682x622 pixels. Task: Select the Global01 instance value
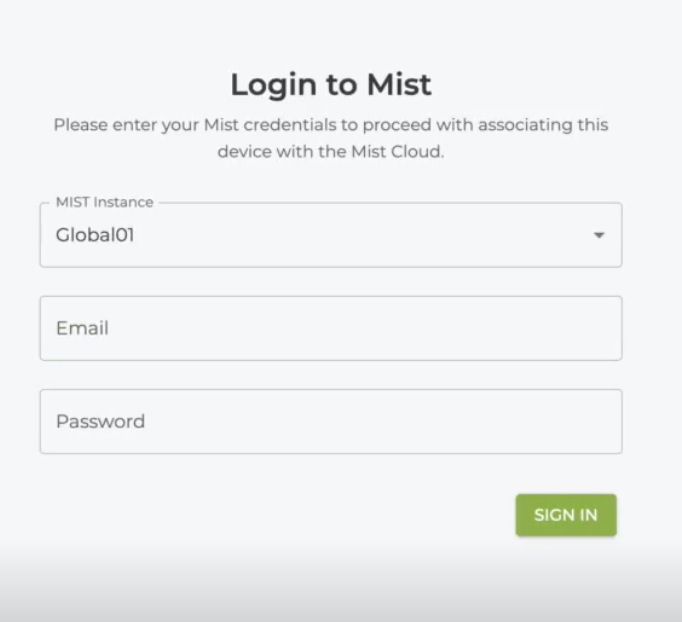pyautogui.click(x=95, y=236)
